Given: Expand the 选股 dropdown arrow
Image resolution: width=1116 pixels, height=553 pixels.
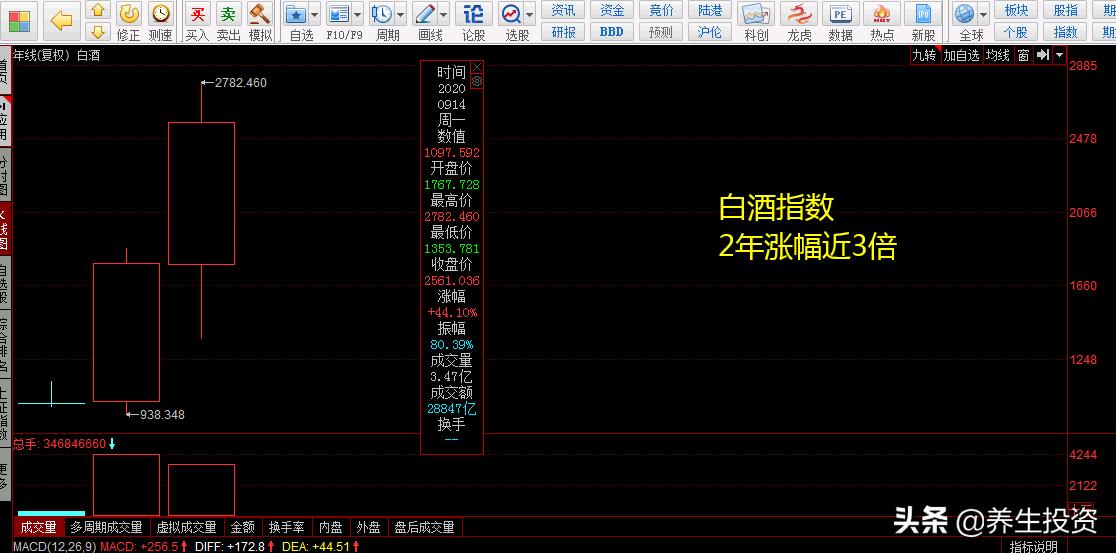Looking at the screenshot, I should point(530,14).
